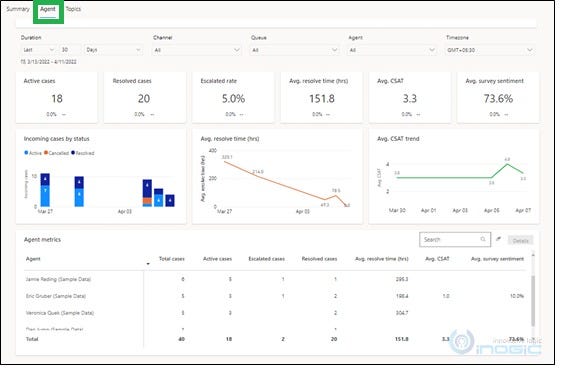Open the Topics tab
This screenshot has height=373, width=561.
(x=73, y=9)
